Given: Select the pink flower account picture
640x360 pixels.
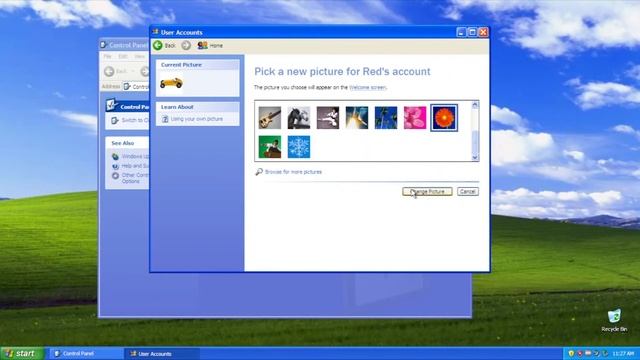Looking at the screenshot, I should pos(415,118).
